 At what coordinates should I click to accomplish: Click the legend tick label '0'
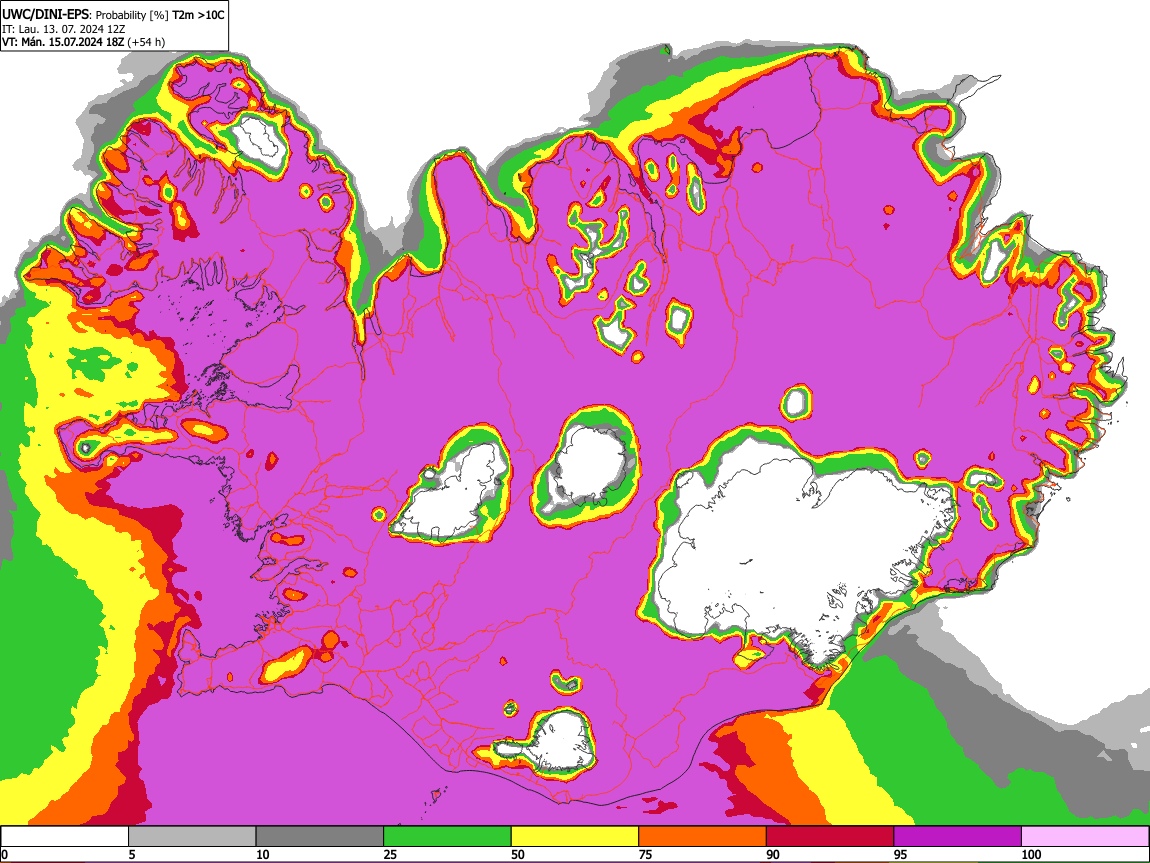point(5,854)
